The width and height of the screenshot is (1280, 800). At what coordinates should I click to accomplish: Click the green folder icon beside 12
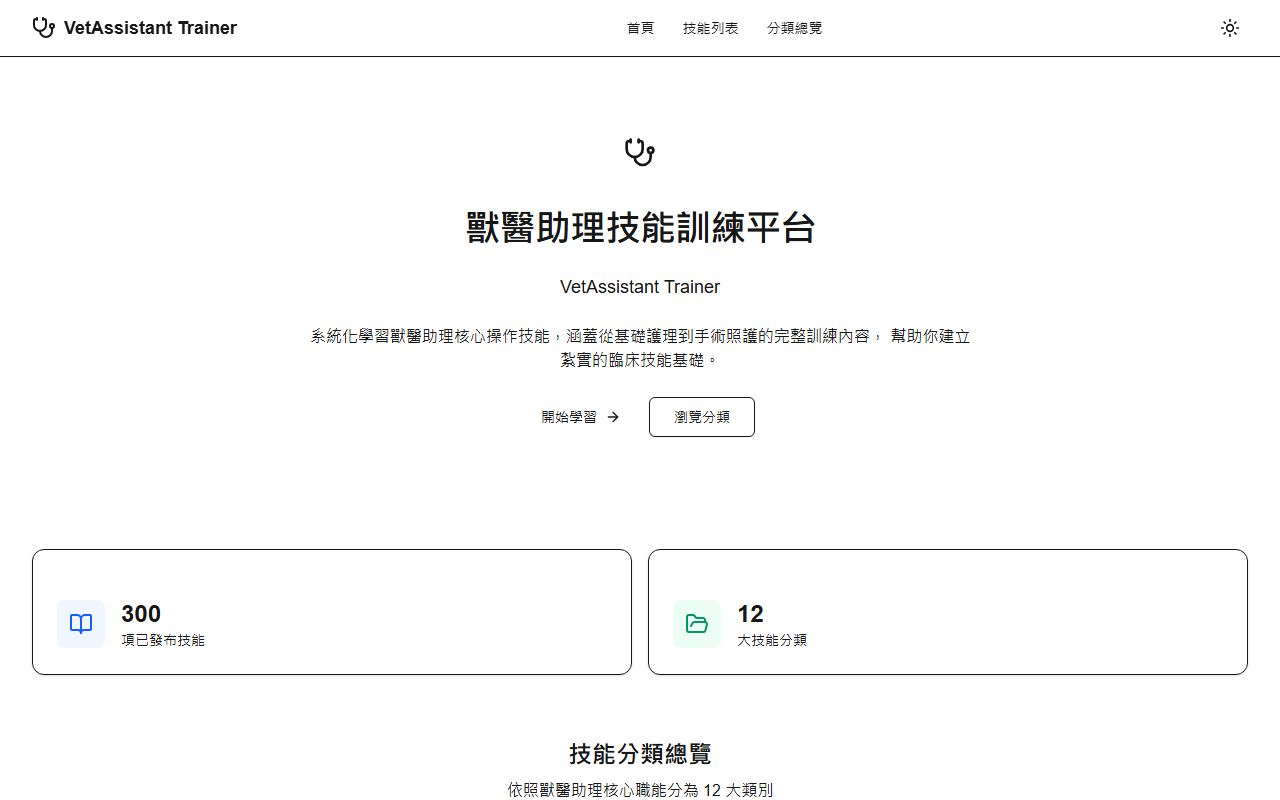pyautogui.click(x=697, y=624)
